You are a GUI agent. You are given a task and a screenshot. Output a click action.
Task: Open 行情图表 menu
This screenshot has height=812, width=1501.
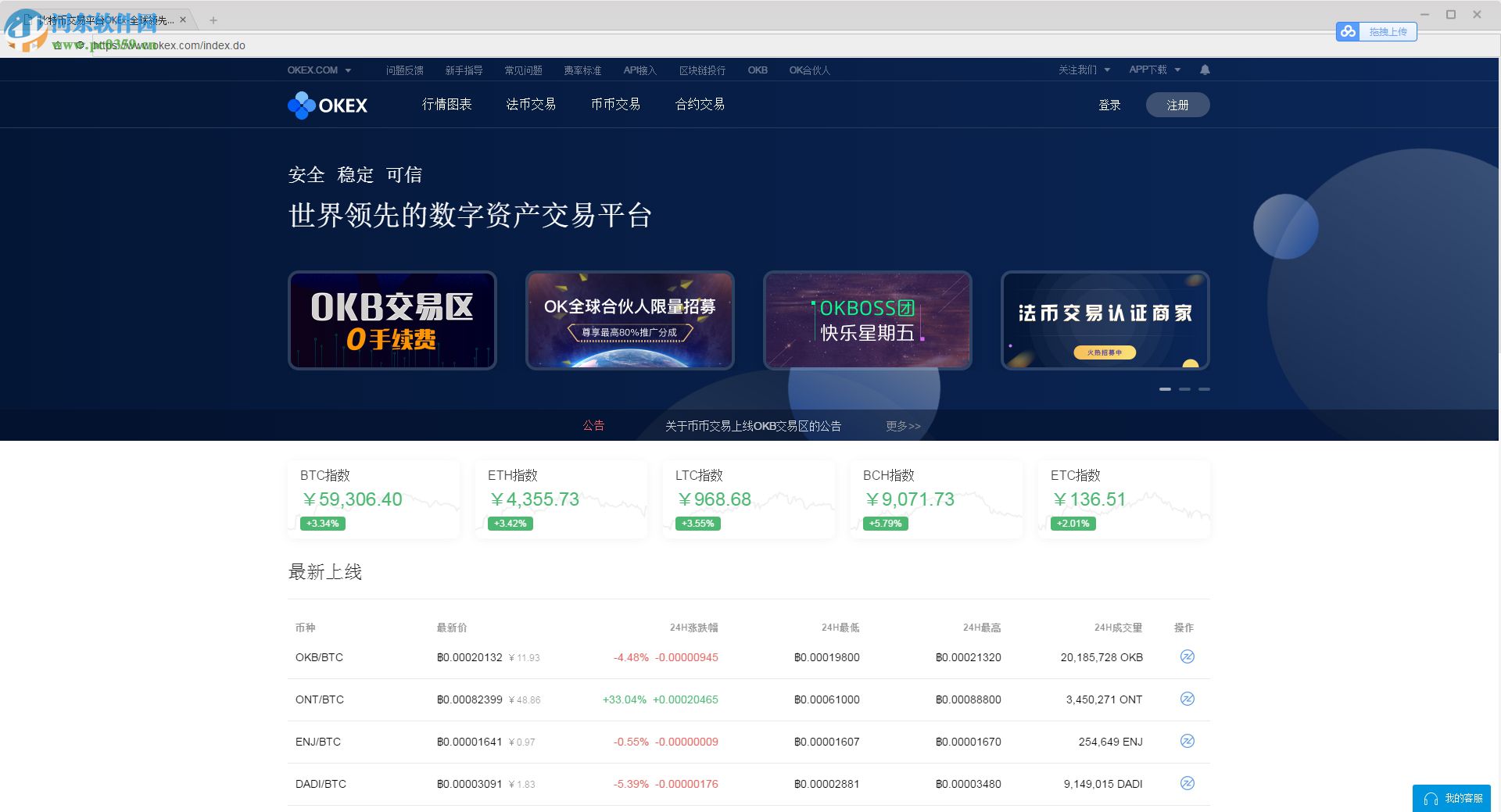coord(446,104)
